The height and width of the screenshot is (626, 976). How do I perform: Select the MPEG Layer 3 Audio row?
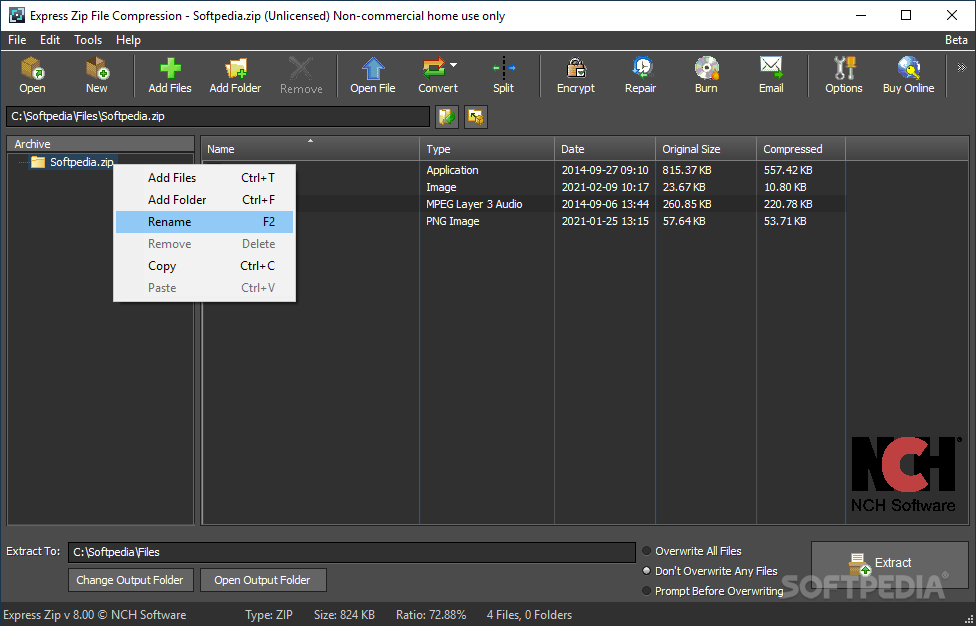(x=523, y=204)
